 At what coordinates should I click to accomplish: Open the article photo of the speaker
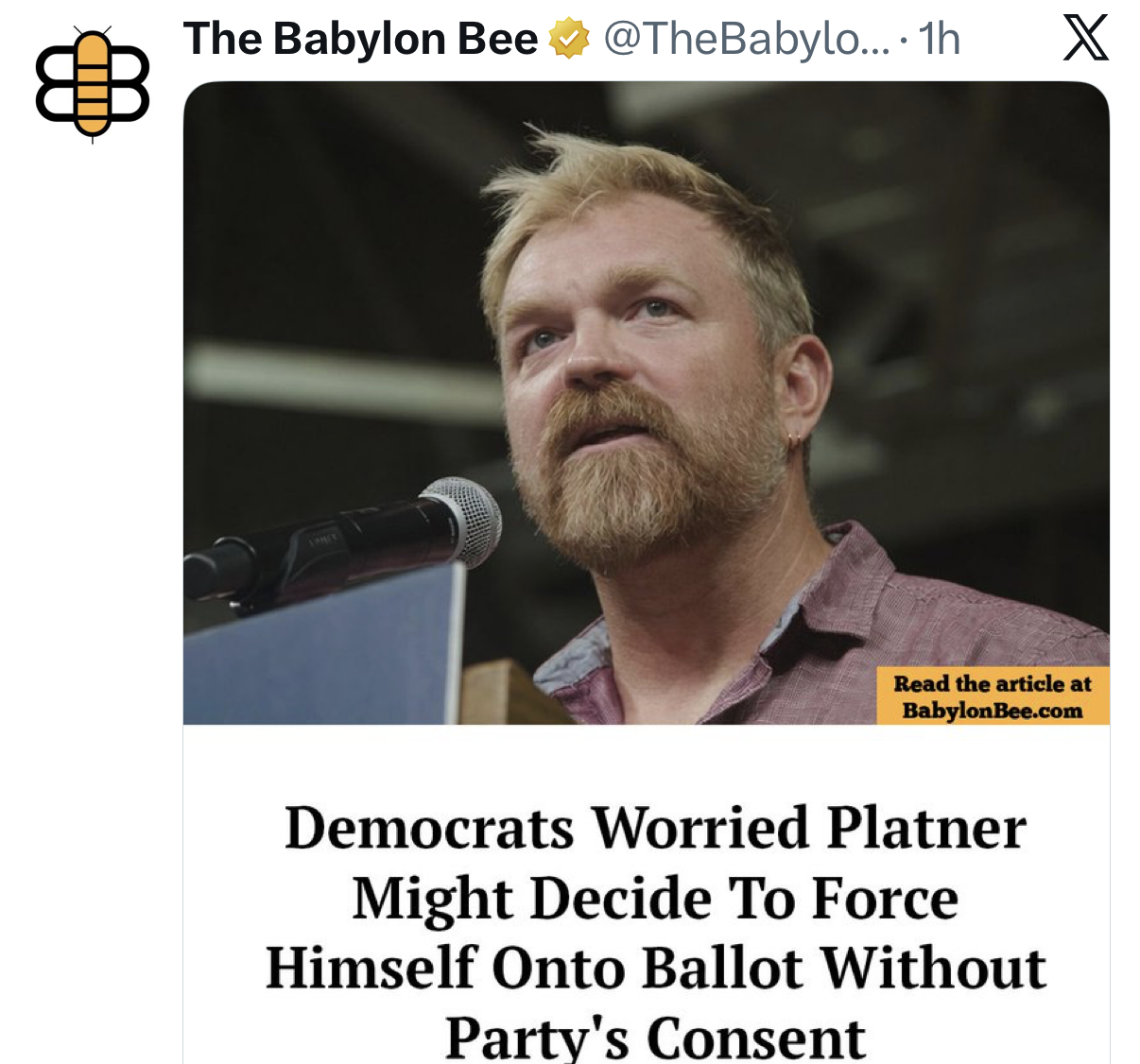point(647,403)
